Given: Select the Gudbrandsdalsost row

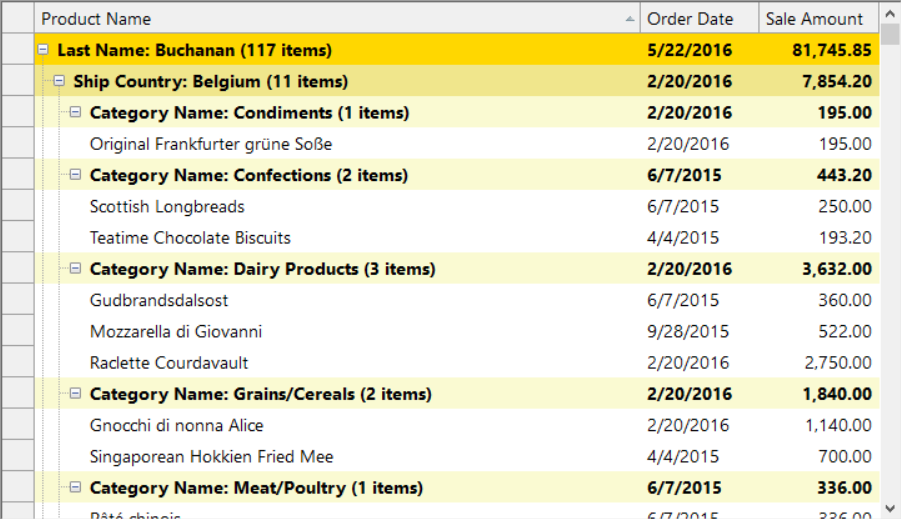Looking at the screenshot, I should click(457, 300).
